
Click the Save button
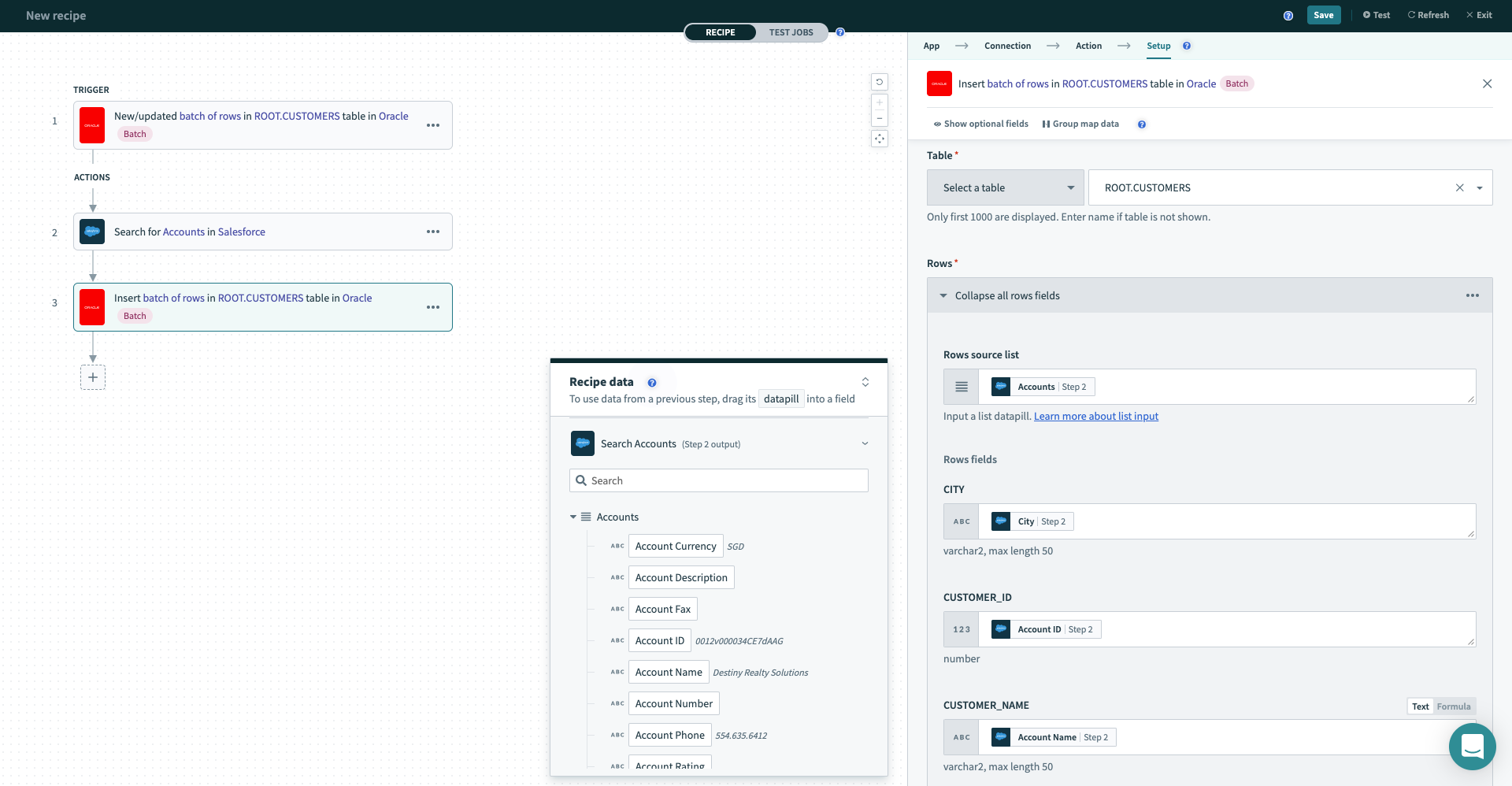1323,15
